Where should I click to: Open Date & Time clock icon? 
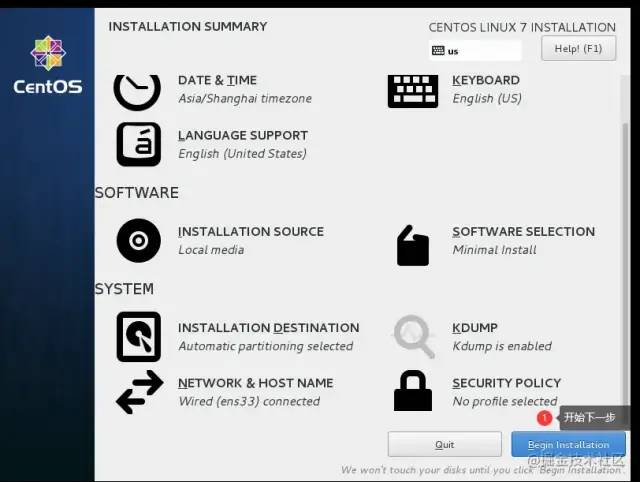(137, 92)
